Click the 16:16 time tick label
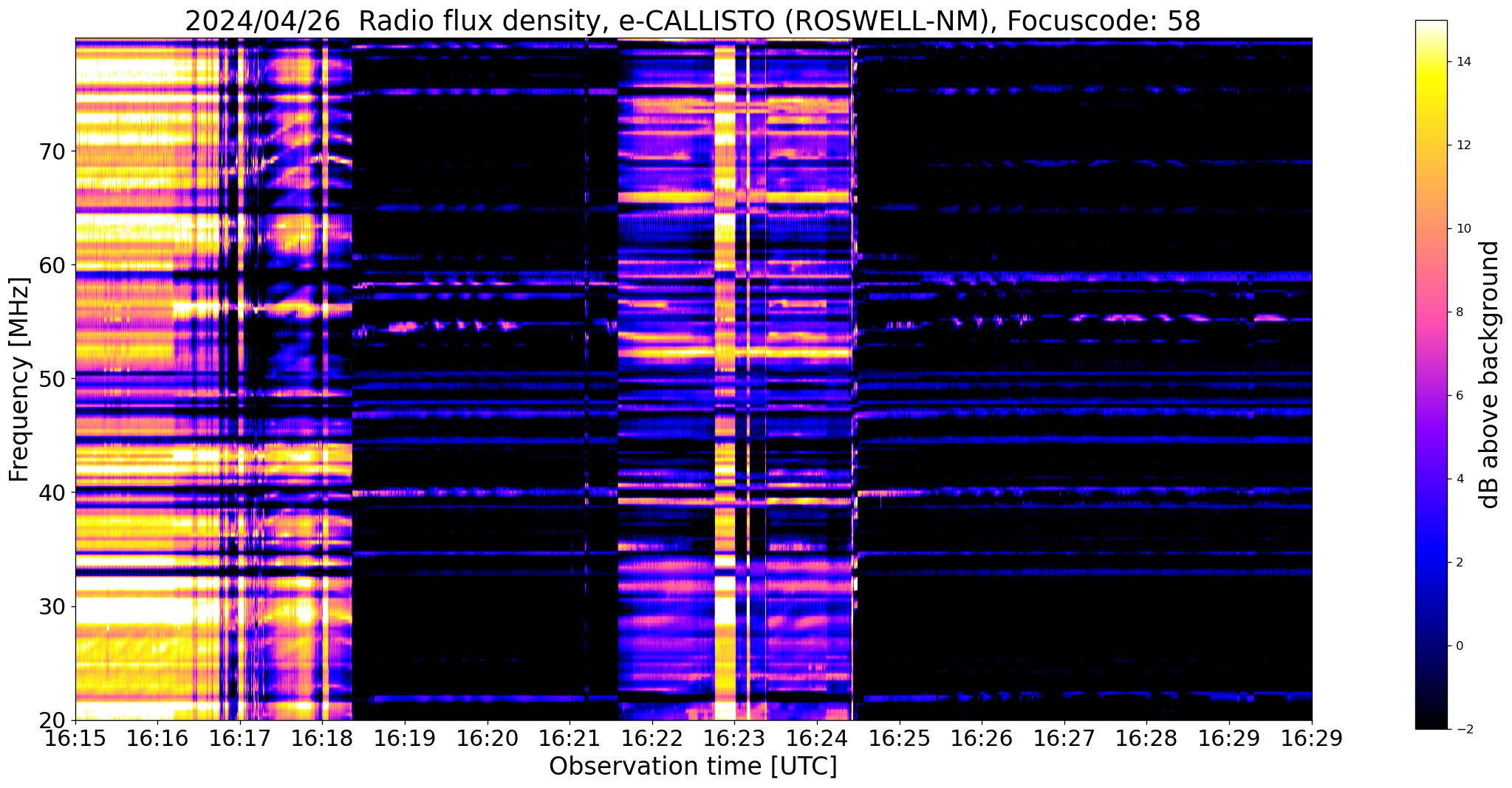1512x788 pixels. pos(158,738)
